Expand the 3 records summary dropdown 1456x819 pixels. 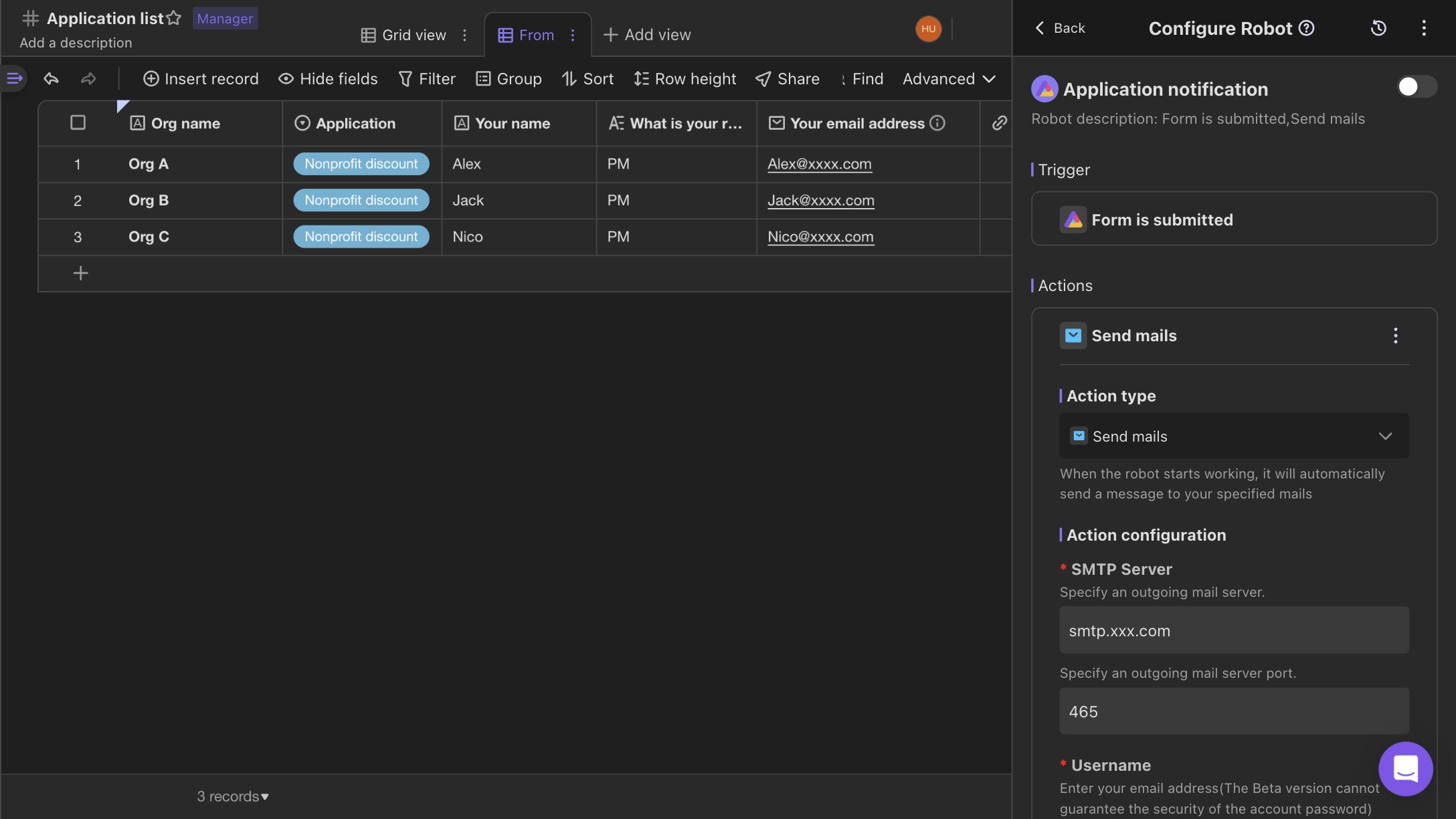click(233, 796)
